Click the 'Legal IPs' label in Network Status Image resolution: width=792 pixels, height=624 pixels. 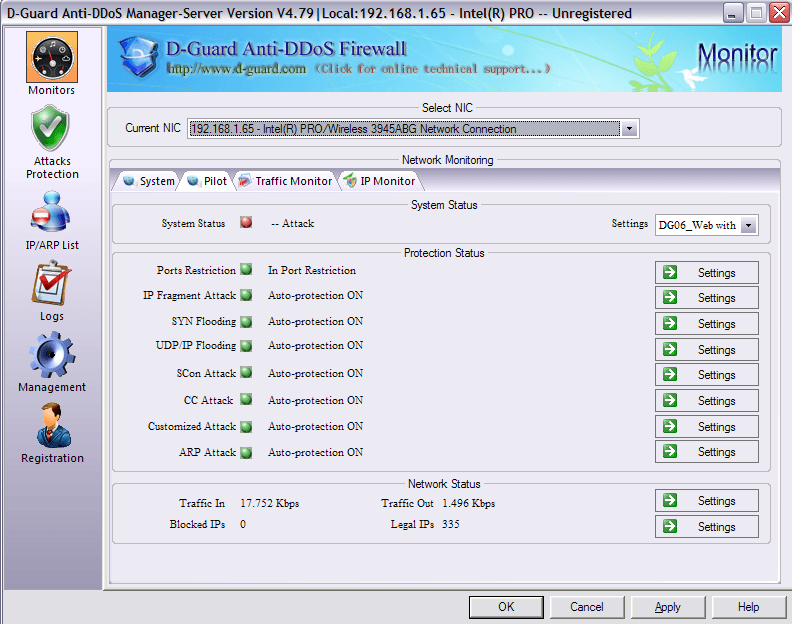[x=412, y=524]
